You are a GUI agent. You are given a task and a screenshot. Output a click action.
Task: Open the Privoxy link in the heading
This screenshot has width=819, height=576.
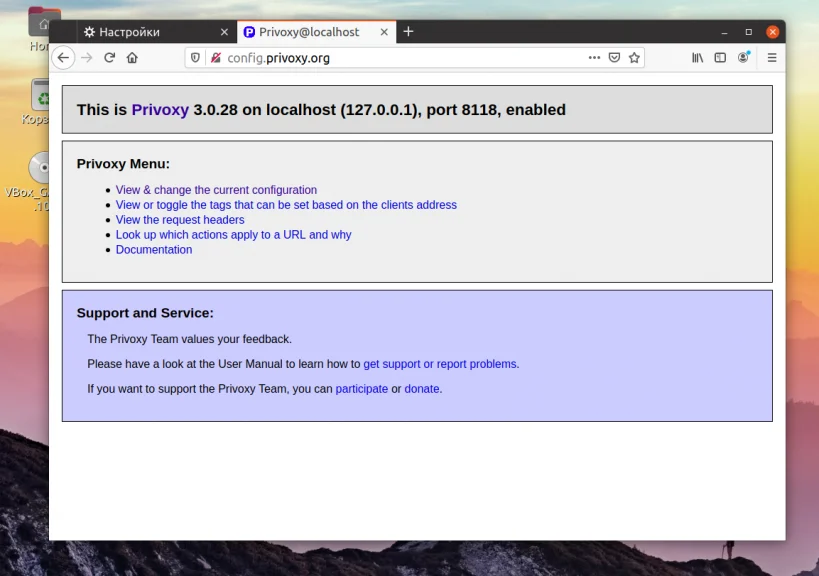(160, 110)
